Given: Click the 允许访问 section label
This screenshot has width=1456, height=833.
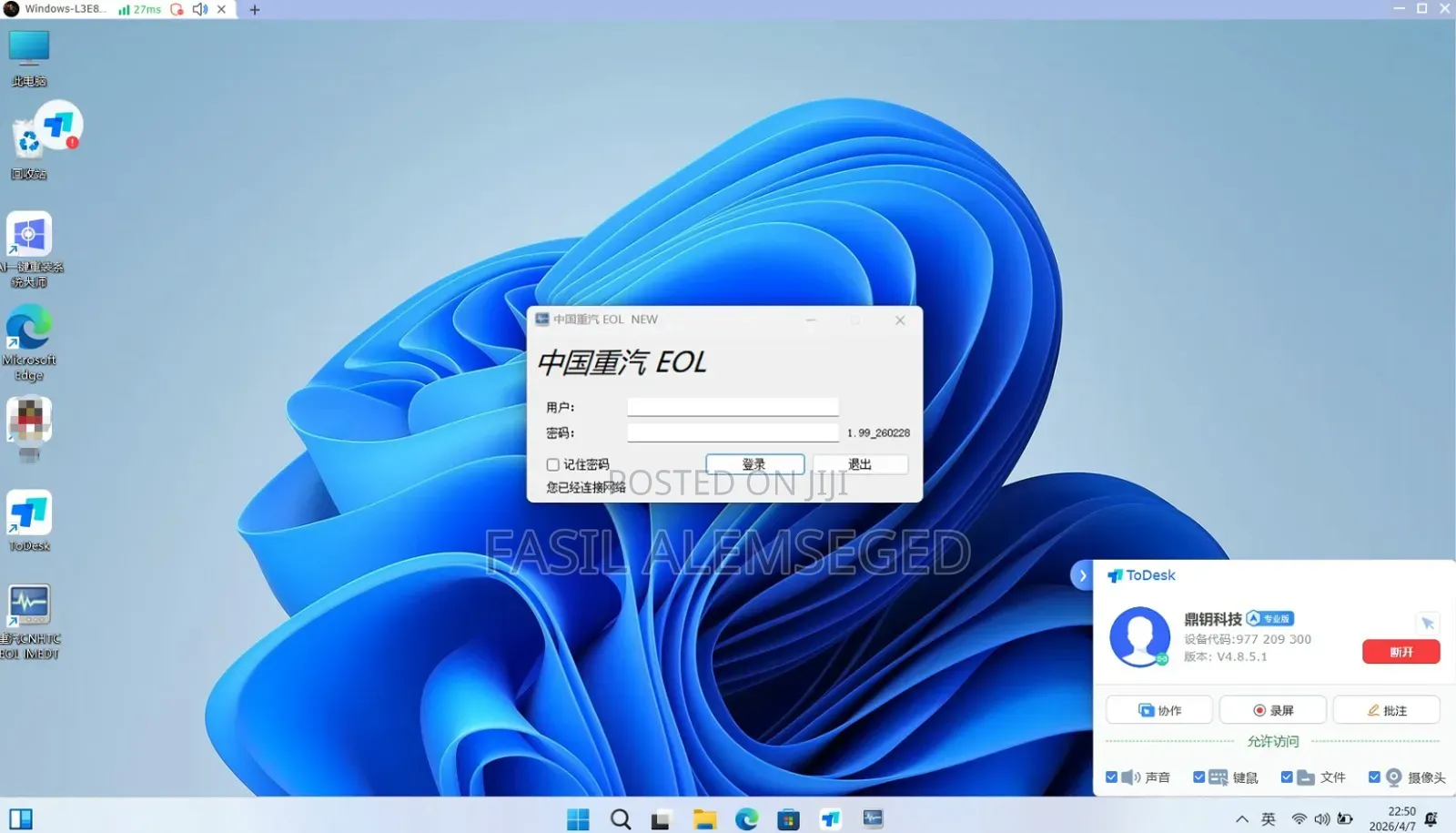Looking at the screenshot, I should coord(1273,741).
